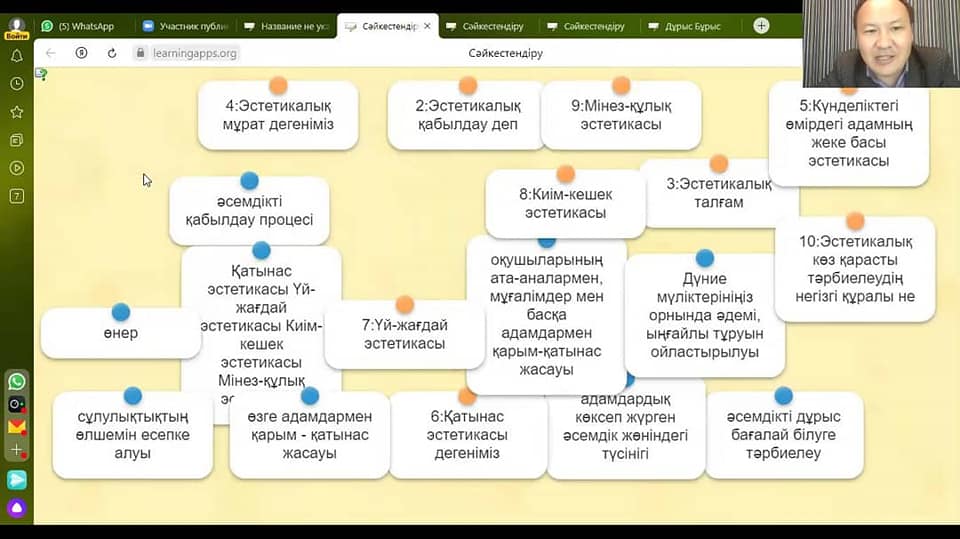Close the active Сәйкестендіру tab
This screenshot has height=539, width=960.
click(x=428, y=26)
